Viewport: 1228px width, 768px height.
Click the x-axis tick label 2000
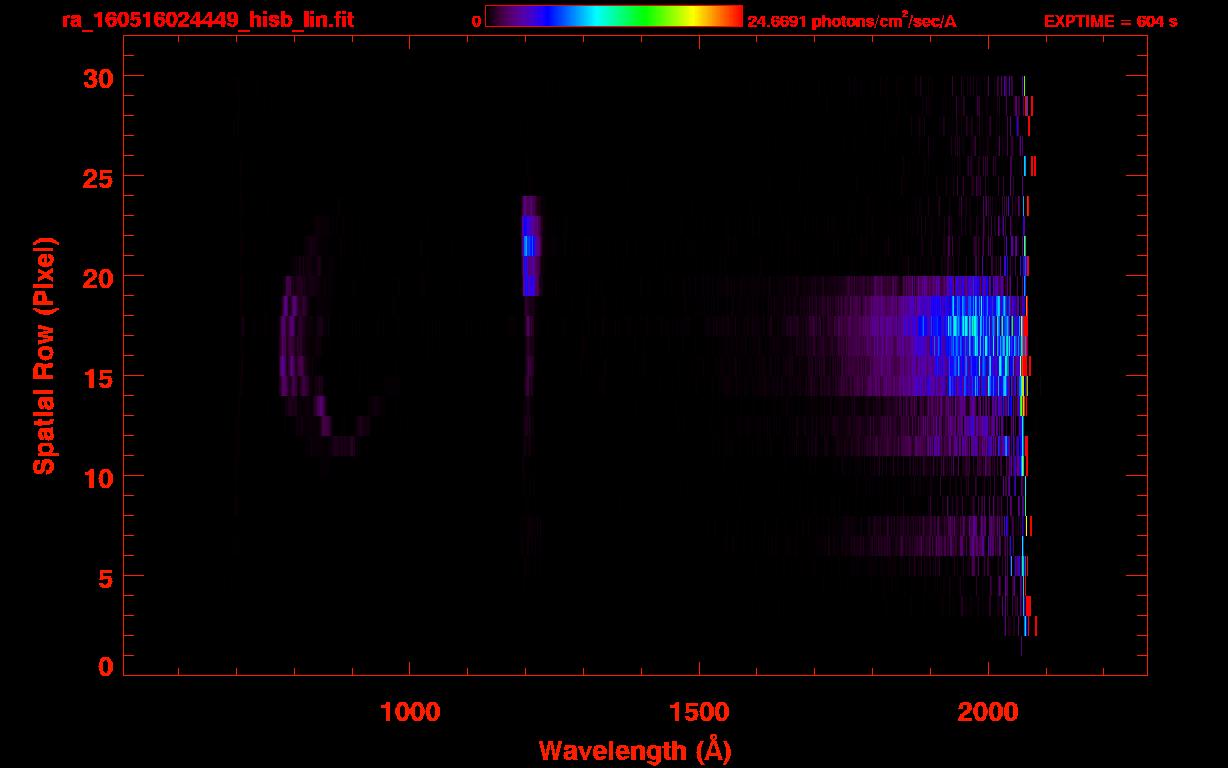988,711
